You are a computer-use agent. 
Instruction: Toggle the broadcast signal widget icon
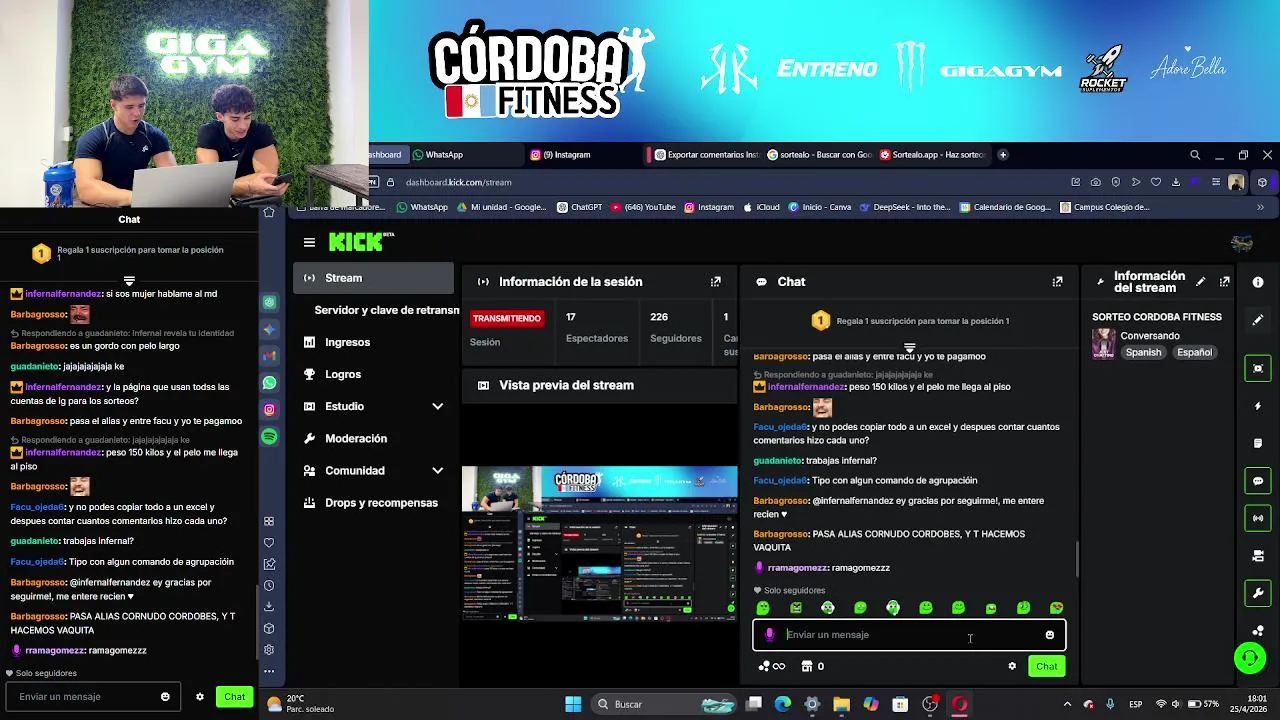coord(1258,518)
